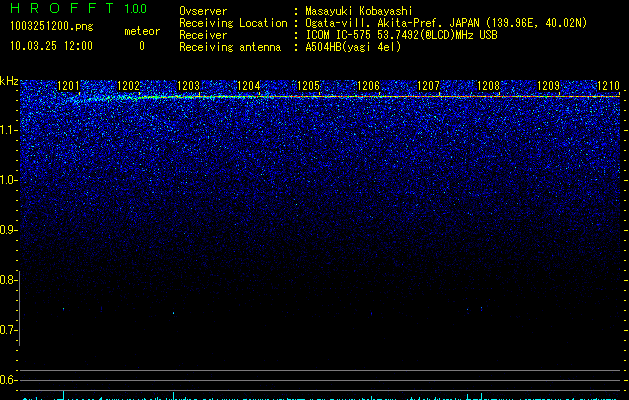This screenshot has height=400, width=629.
Task: Click the 0.6 kHz axis label
Action: click(x=7, y=380)
